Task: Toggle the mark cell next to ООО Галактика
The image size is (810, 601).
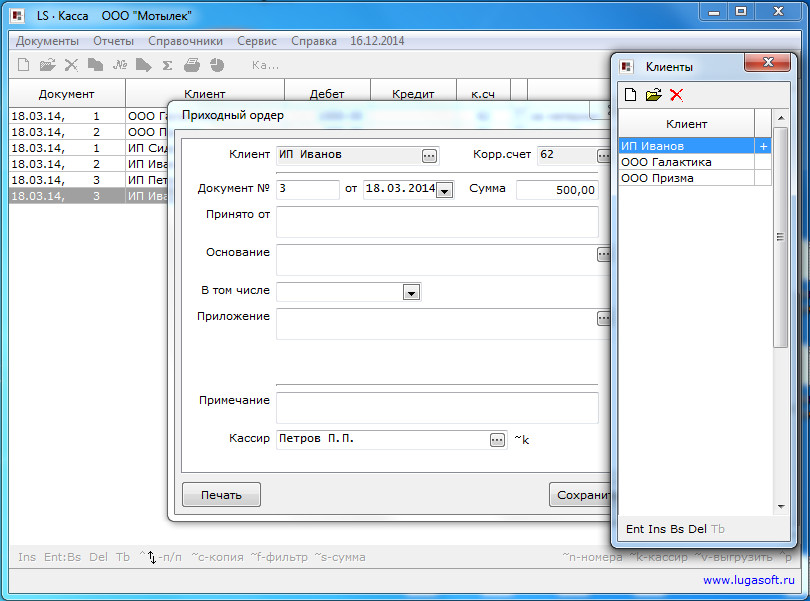Action: point(763,162)
